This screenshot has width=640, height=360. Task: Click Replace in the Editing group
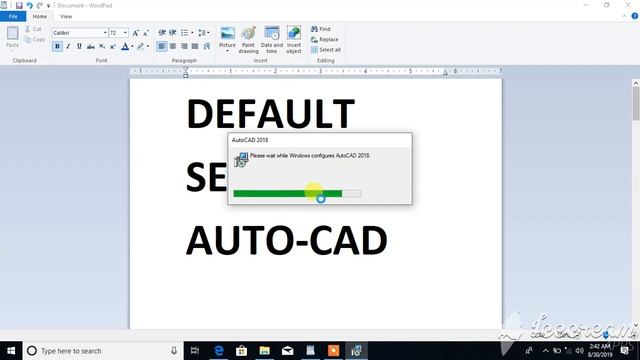pos(324,40)
